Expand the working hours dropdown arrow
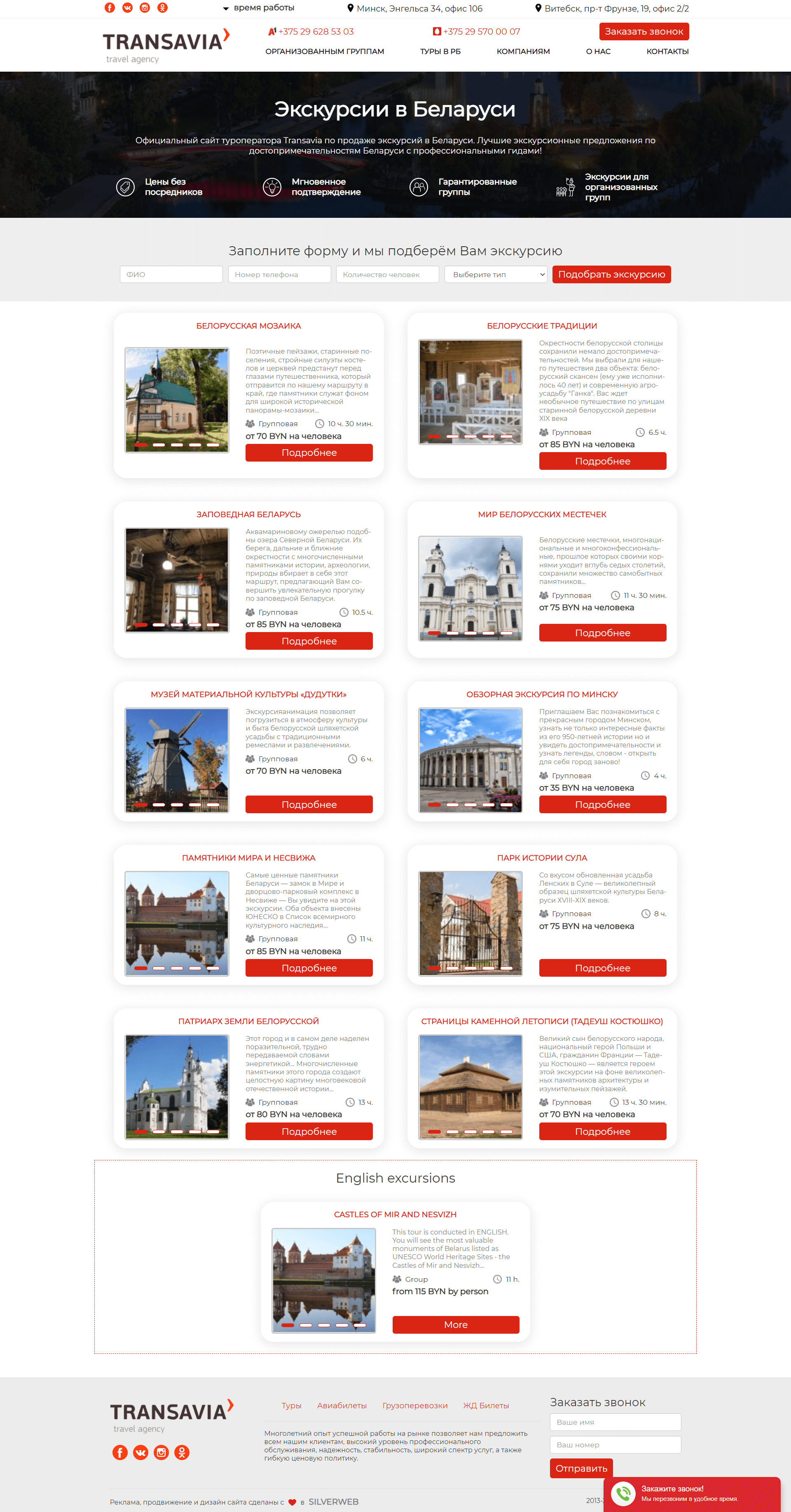 (x=221, y=8)
